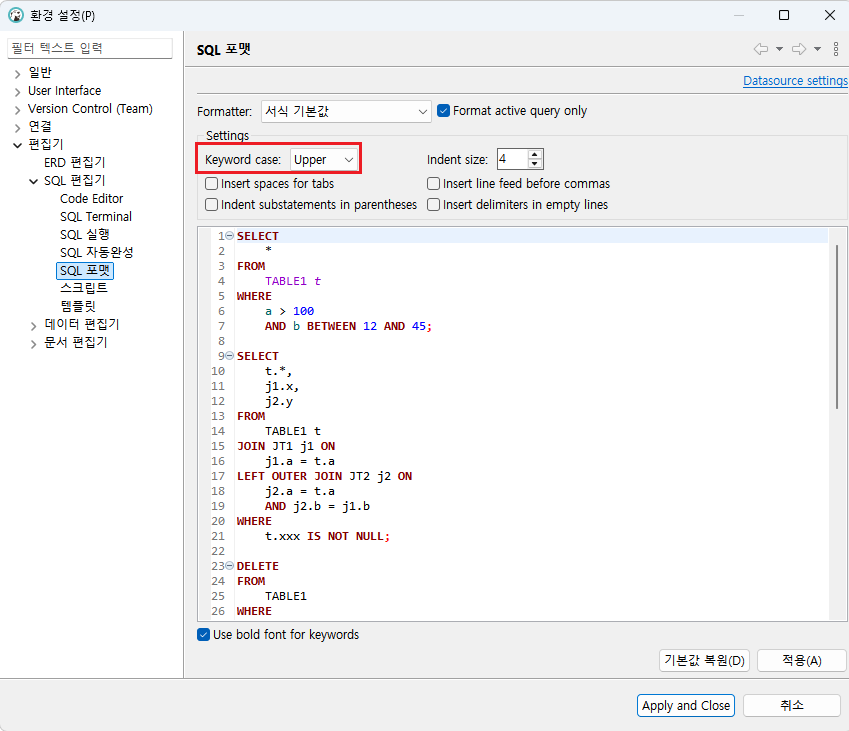Viewport: 849px width, 731px height.
Task: Click 'AND b BETWEEN 12 AND 45;' line
Action: pyautogui.click(x=348, y=326)
